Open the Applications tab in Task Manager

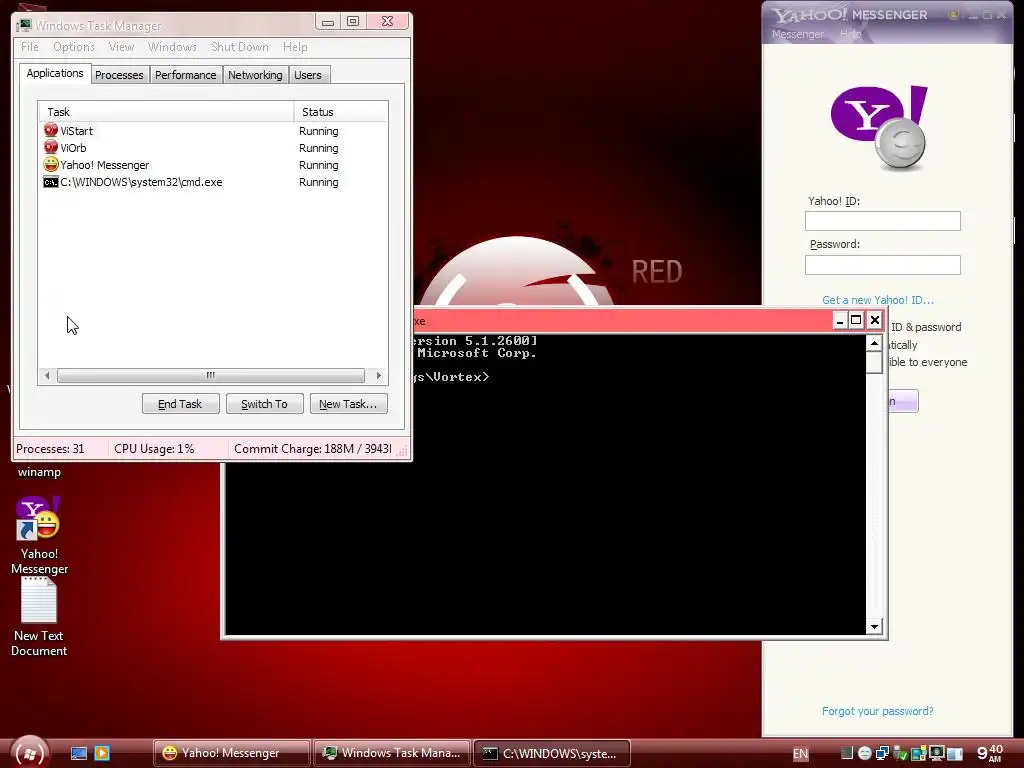[x=55, y=73]
